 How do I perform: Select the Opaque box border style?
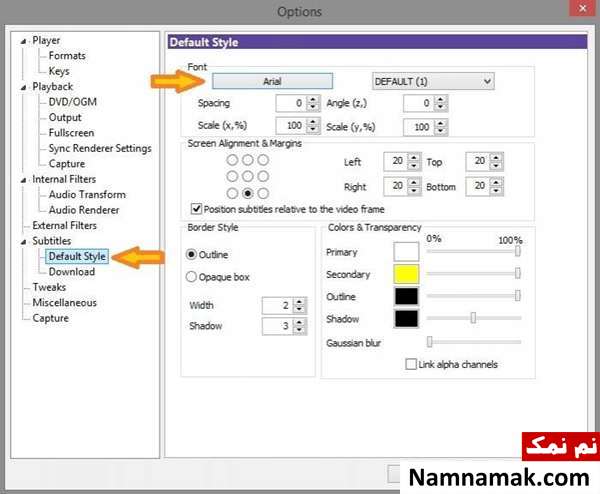[191, 277]
